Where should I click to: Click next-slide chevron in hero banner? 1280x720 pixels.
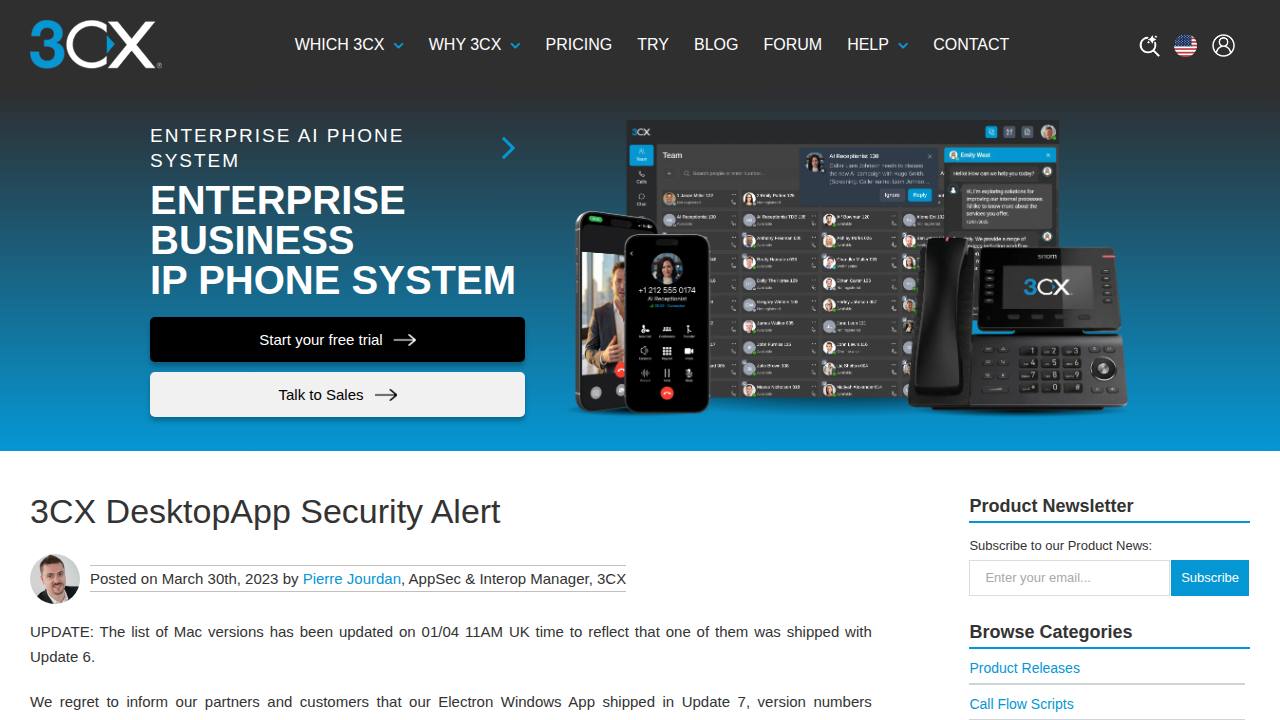click(508, 148)
